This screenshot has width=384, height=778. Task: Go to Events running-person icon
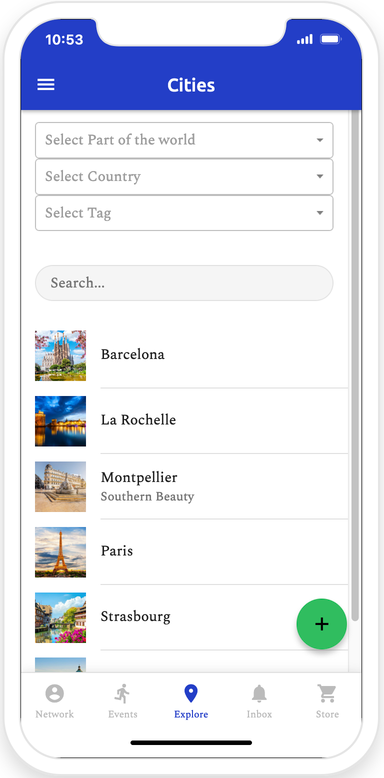122,693
